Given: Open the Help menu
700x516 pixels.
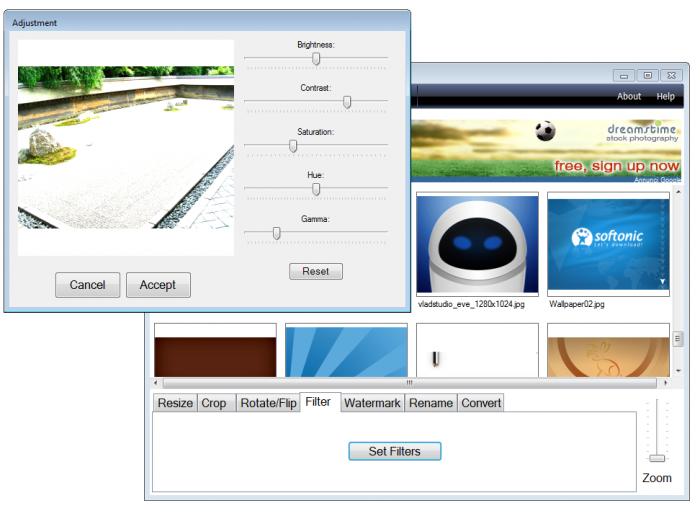Looking at the screenshot, I should pyautogui.click(x=665, y=96).
